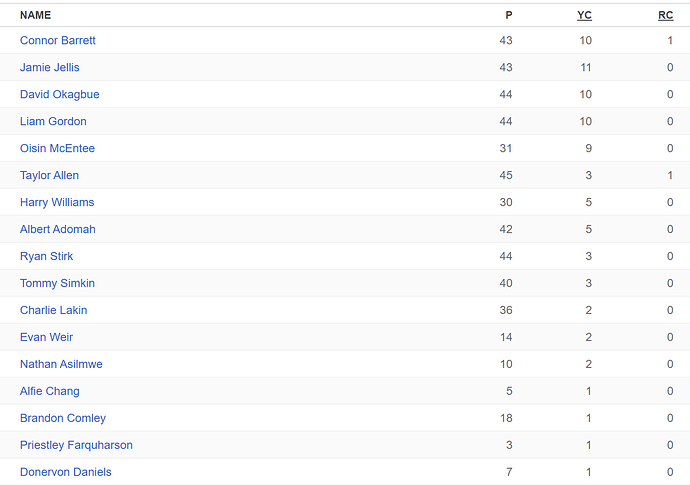Screen dimensions: 690x485
Task: Open Harry Williams' profile link
Action: pyautogui.click(x=56, y=202)
